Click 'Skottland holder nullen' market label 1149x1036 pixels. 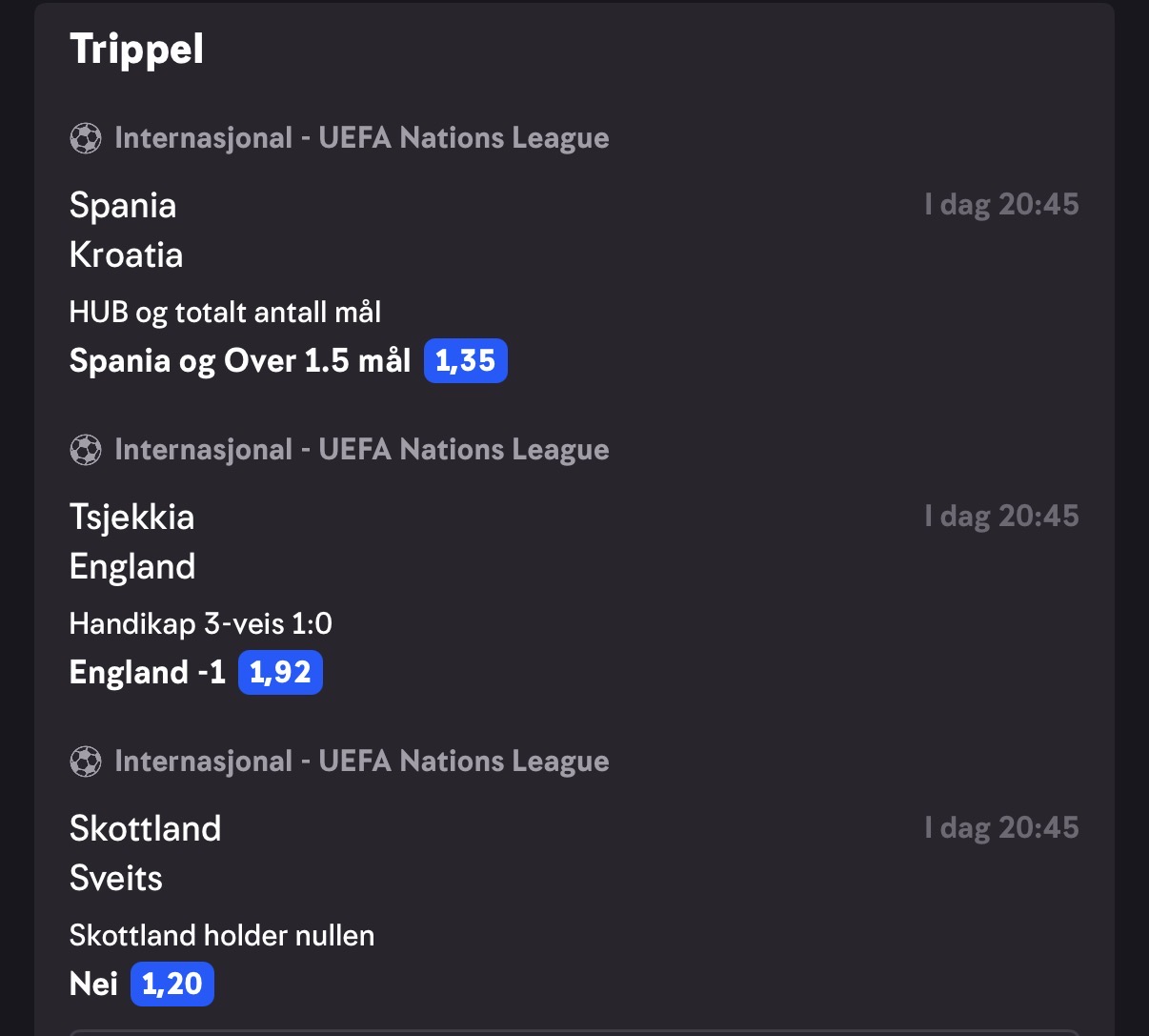pyautogui.click(x=222, y=935)
